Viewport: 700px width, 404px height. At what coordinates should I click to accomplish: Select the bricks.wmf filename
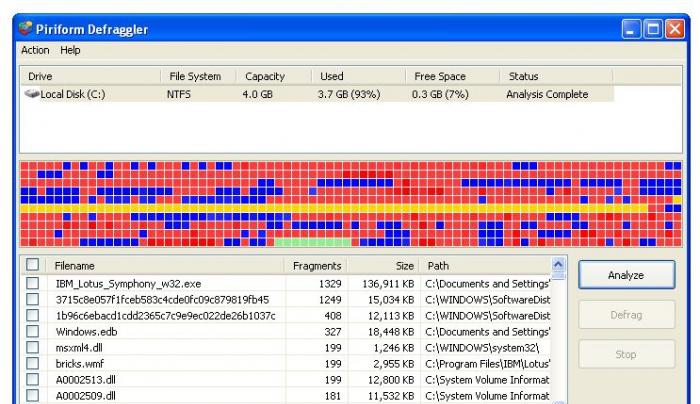79,364
